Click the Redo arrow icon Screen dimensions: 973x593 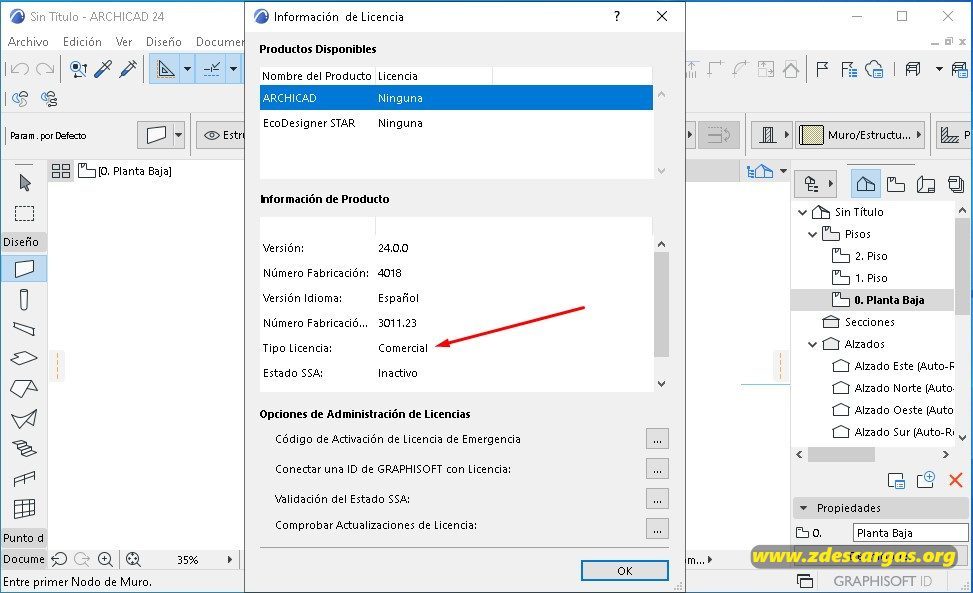coord(45,69)
